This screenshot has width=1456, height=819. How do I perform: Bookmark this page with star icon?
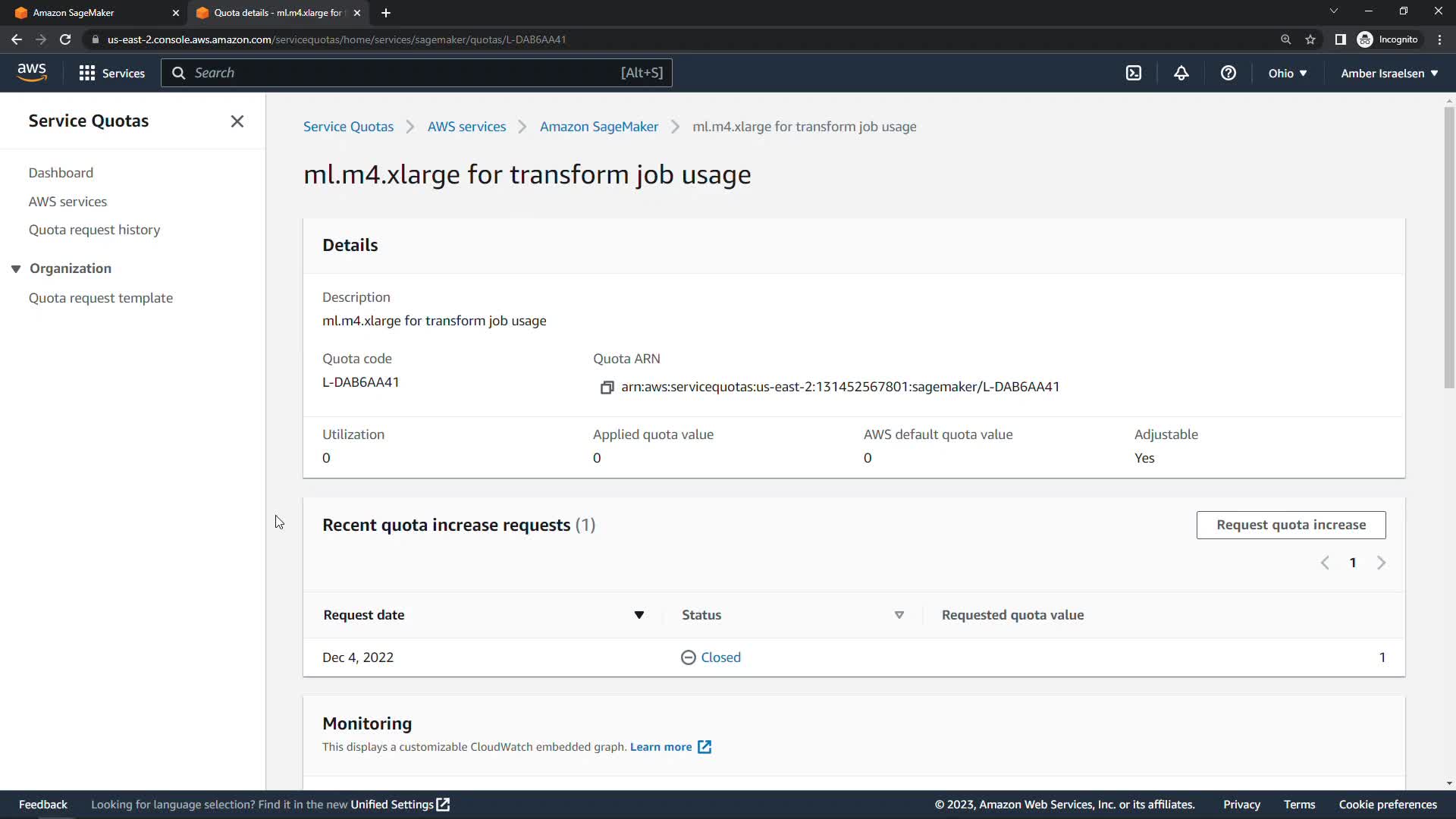pos(1310,39)
